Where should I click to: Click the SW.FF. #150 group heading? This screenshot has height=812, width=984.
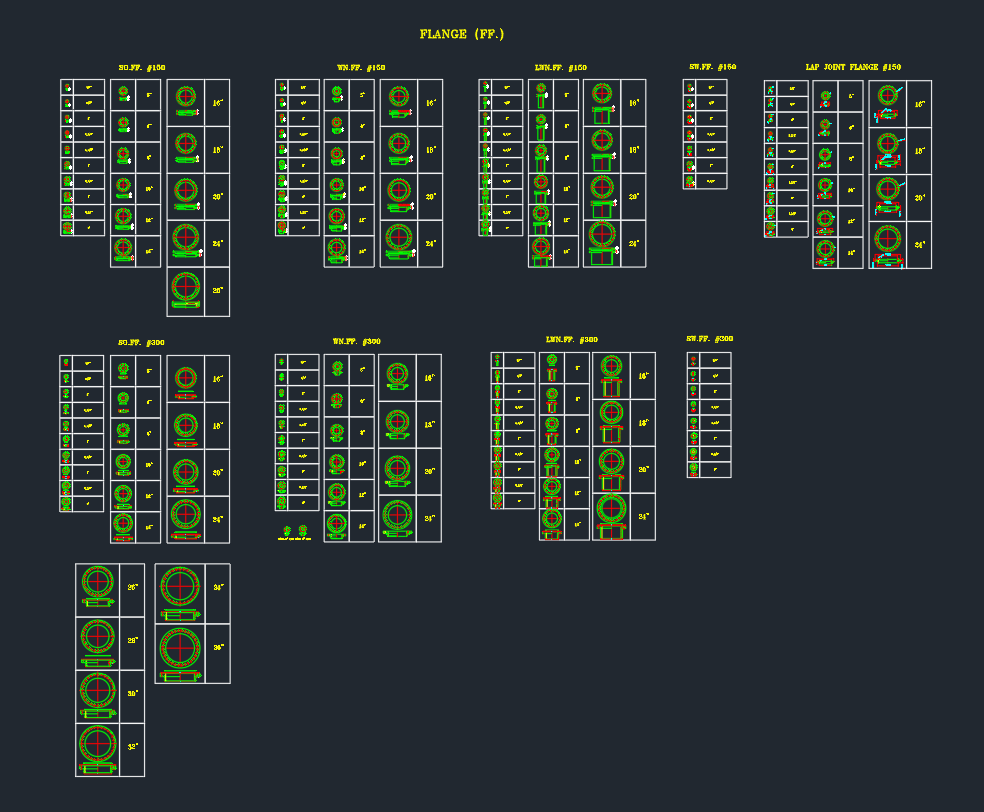712,67
